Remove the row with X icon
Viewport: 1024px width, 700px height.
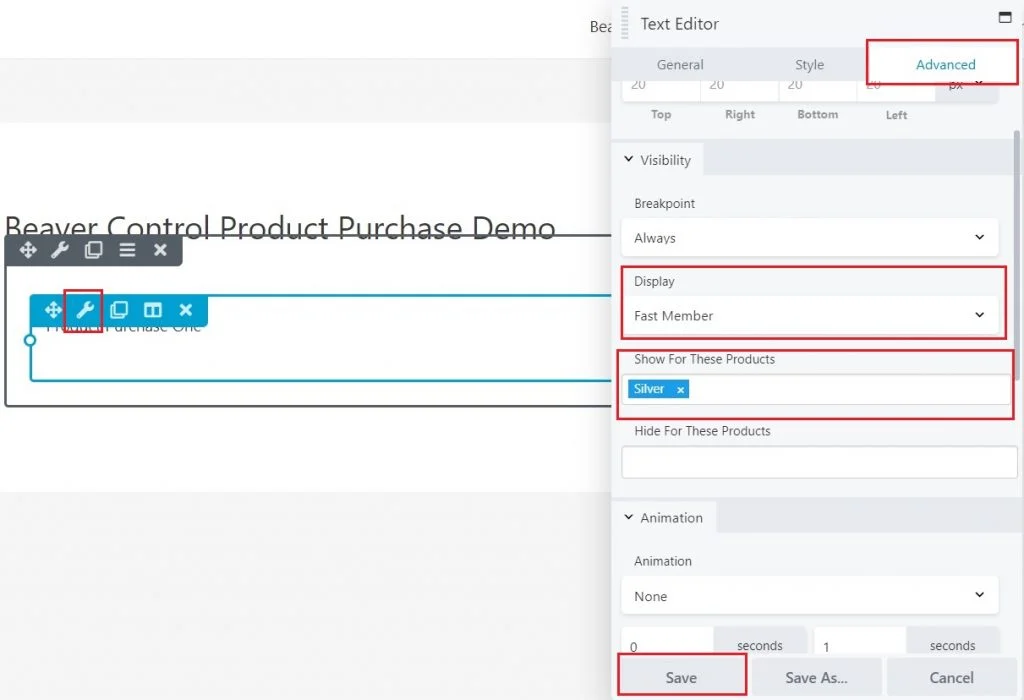[x=160, y=250]
